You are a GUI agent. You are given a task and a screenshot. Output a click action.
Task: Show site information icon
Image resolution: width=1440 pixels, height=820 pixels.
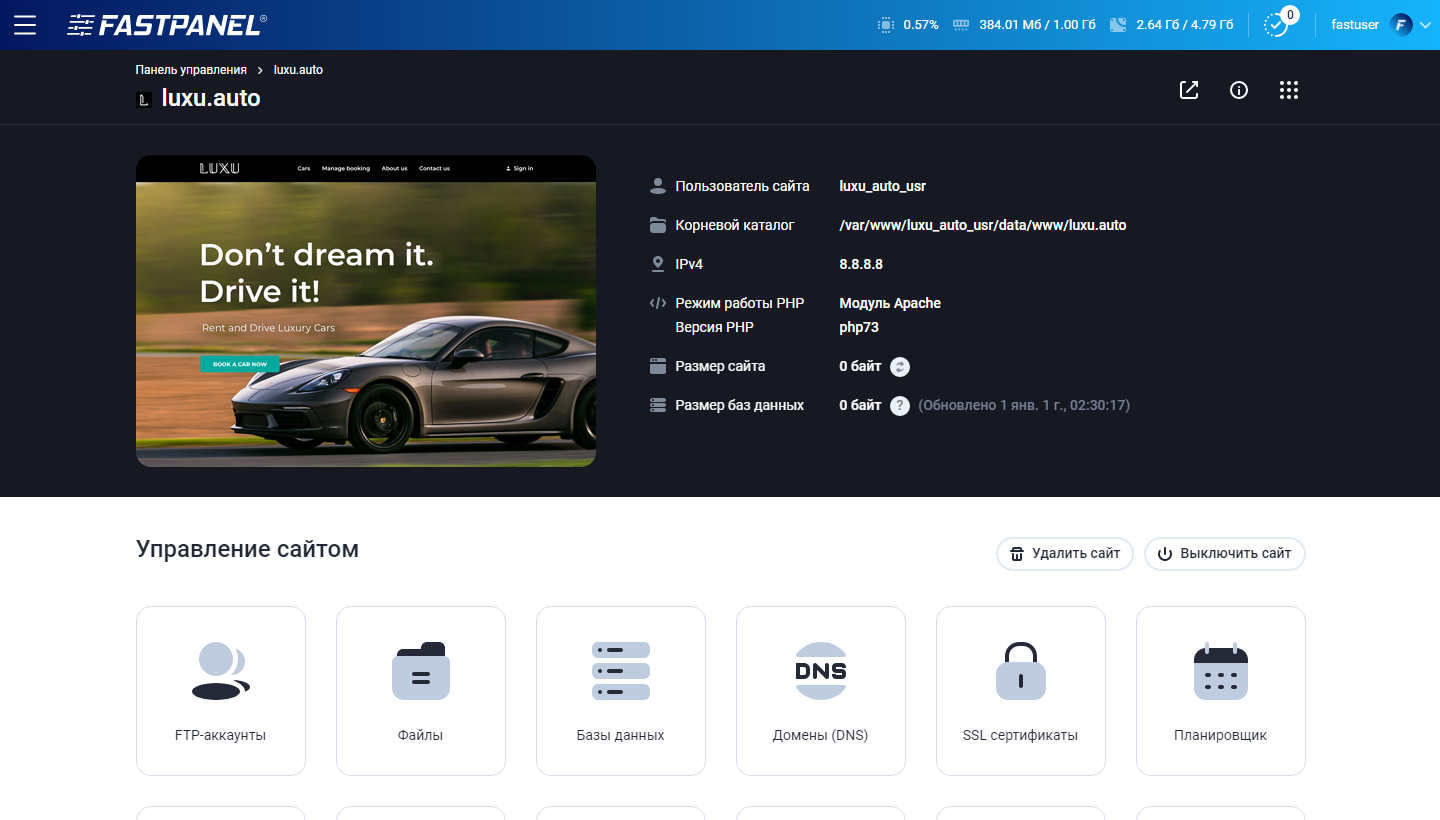(x=1239, y=90)
